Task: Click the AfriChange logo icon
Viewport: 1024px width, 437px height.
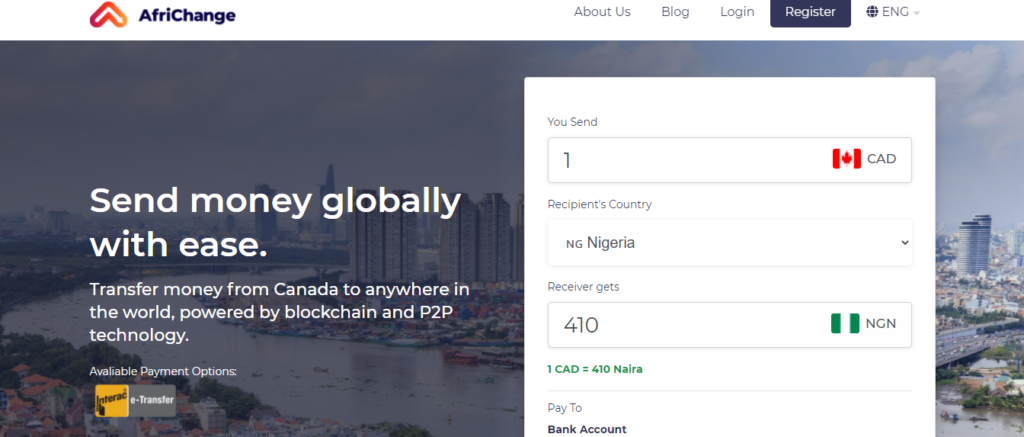Action: (x=109, y=14)
